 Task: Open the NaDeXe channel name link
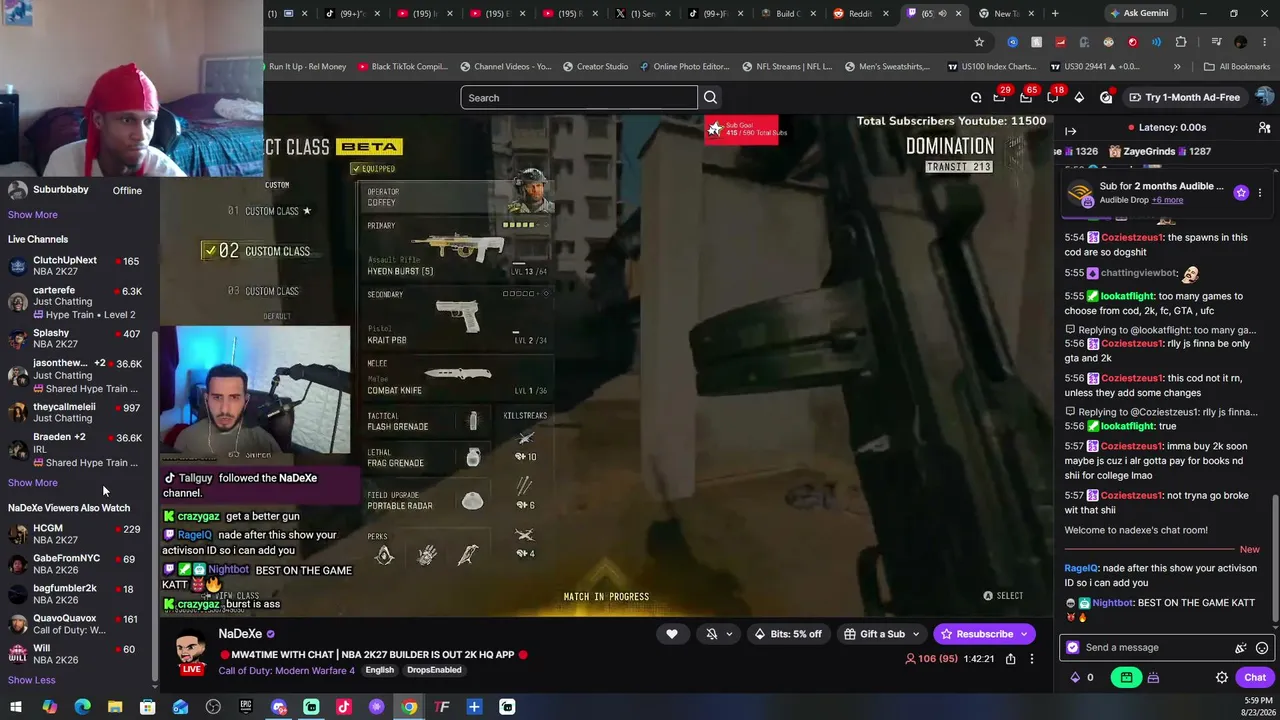[x=240, y=634]
